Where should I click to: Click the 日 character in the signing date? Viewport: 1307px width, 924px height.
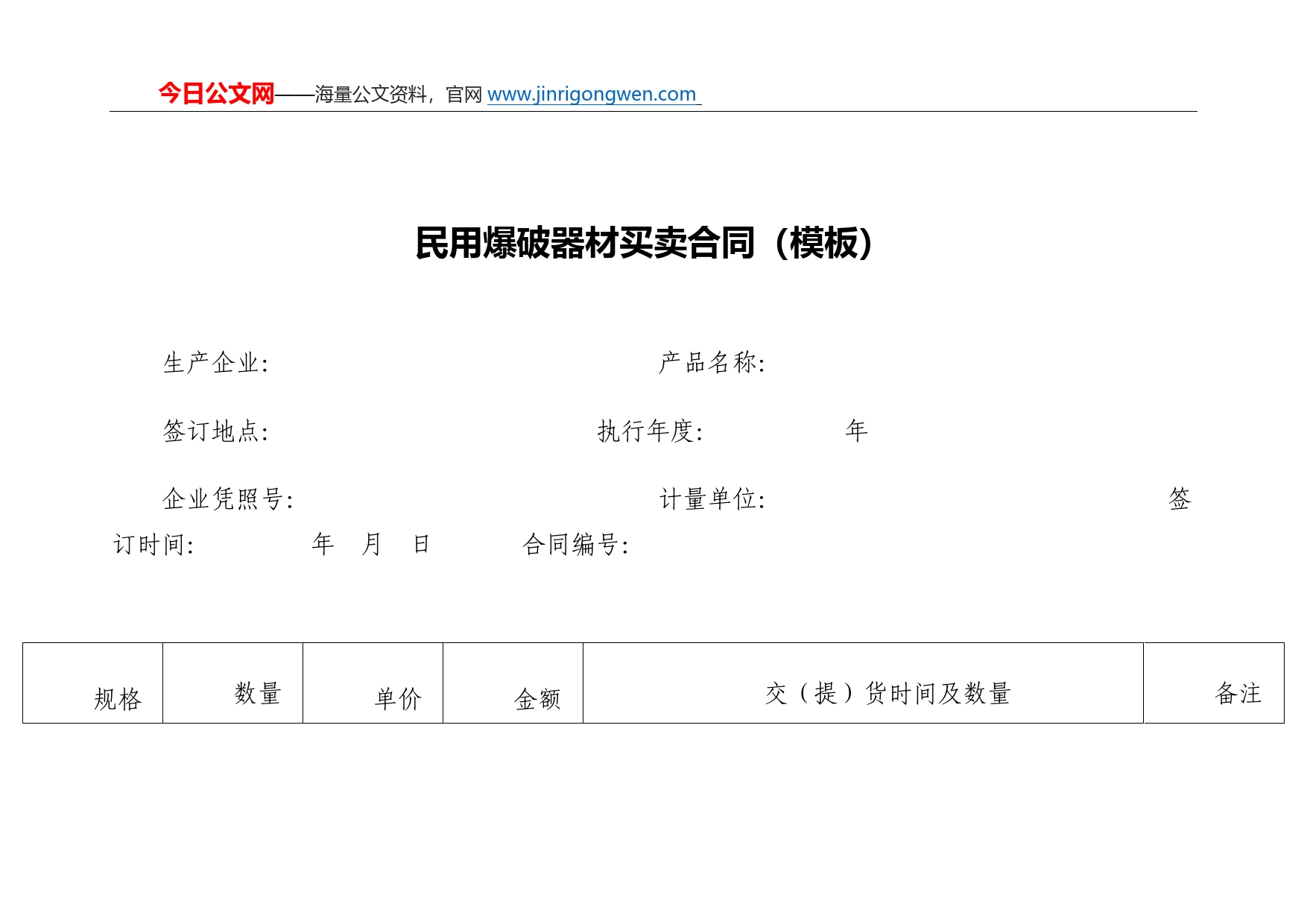(422, 544)
